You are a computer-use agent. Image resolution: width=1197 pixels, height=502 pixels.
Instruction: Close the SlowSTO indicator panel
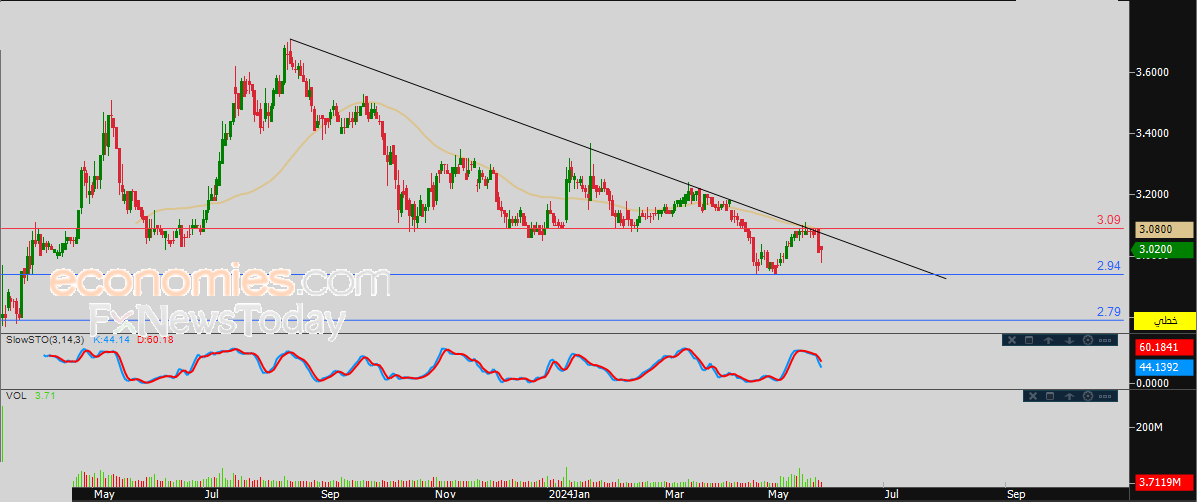[1012, 340]
